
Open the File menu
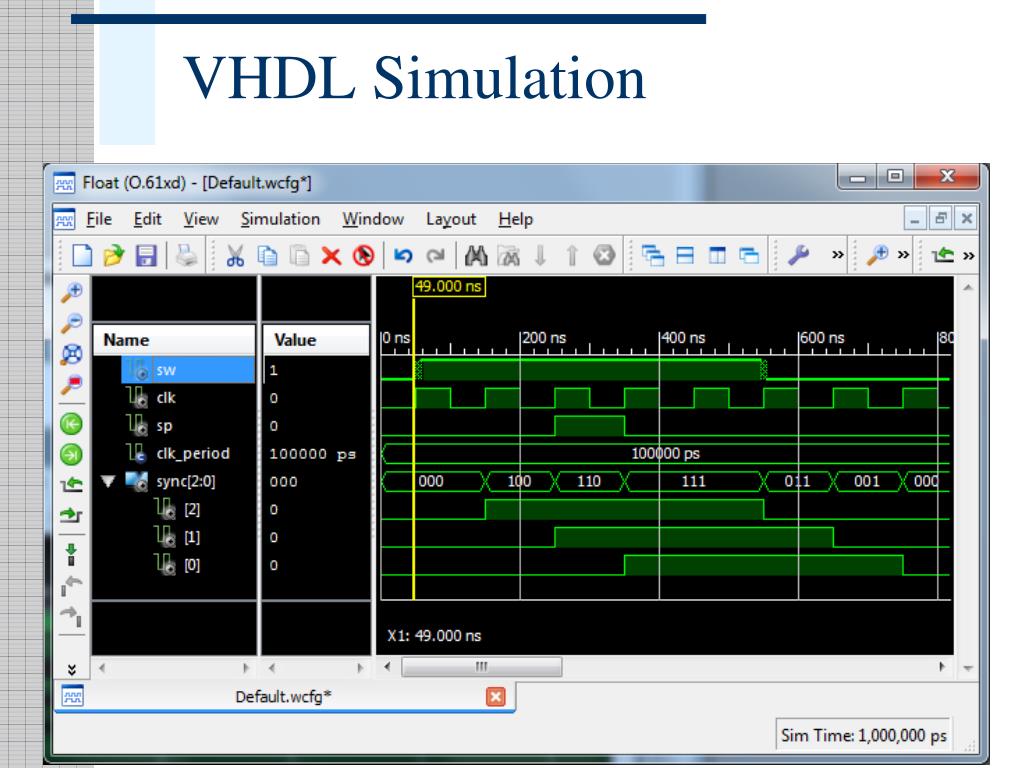pos(99,219)
